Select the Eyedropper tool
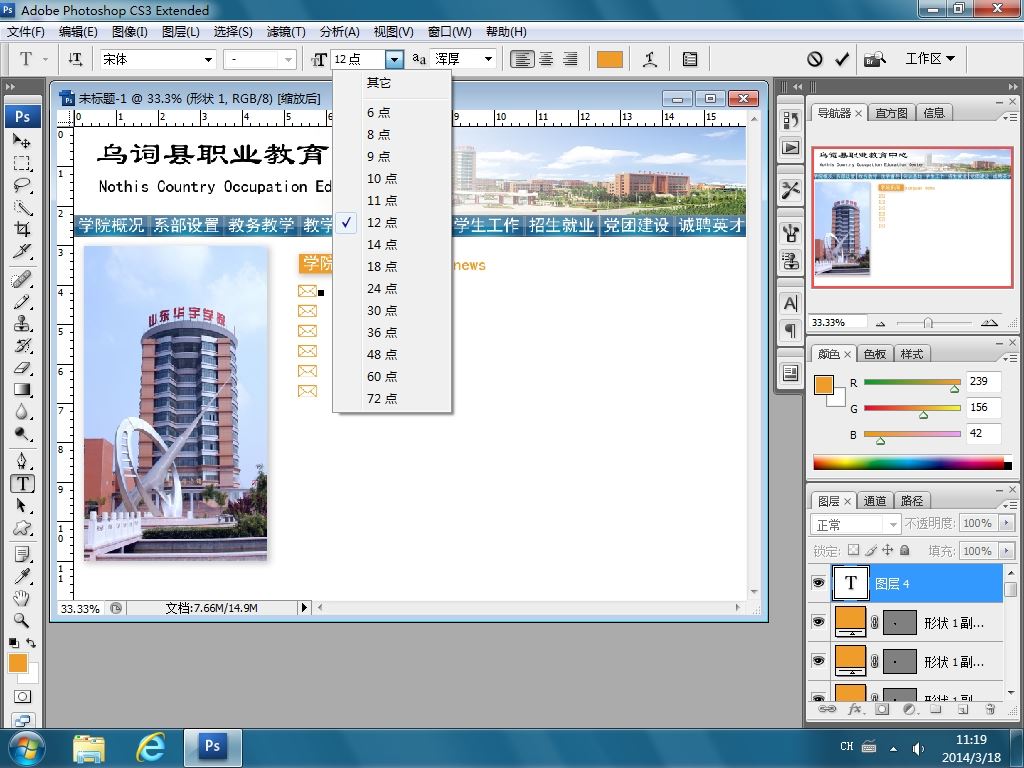This screenshot has width=1024, height=768. pyautogui.click(x=22, y=577)
